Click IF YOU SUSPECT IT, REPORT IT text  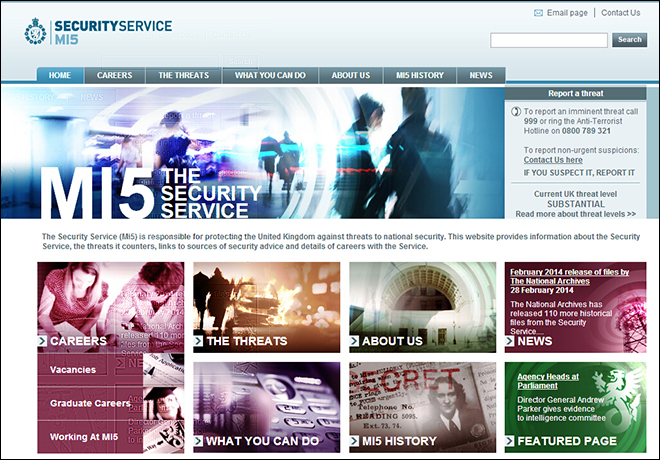(x=579, y=173)
